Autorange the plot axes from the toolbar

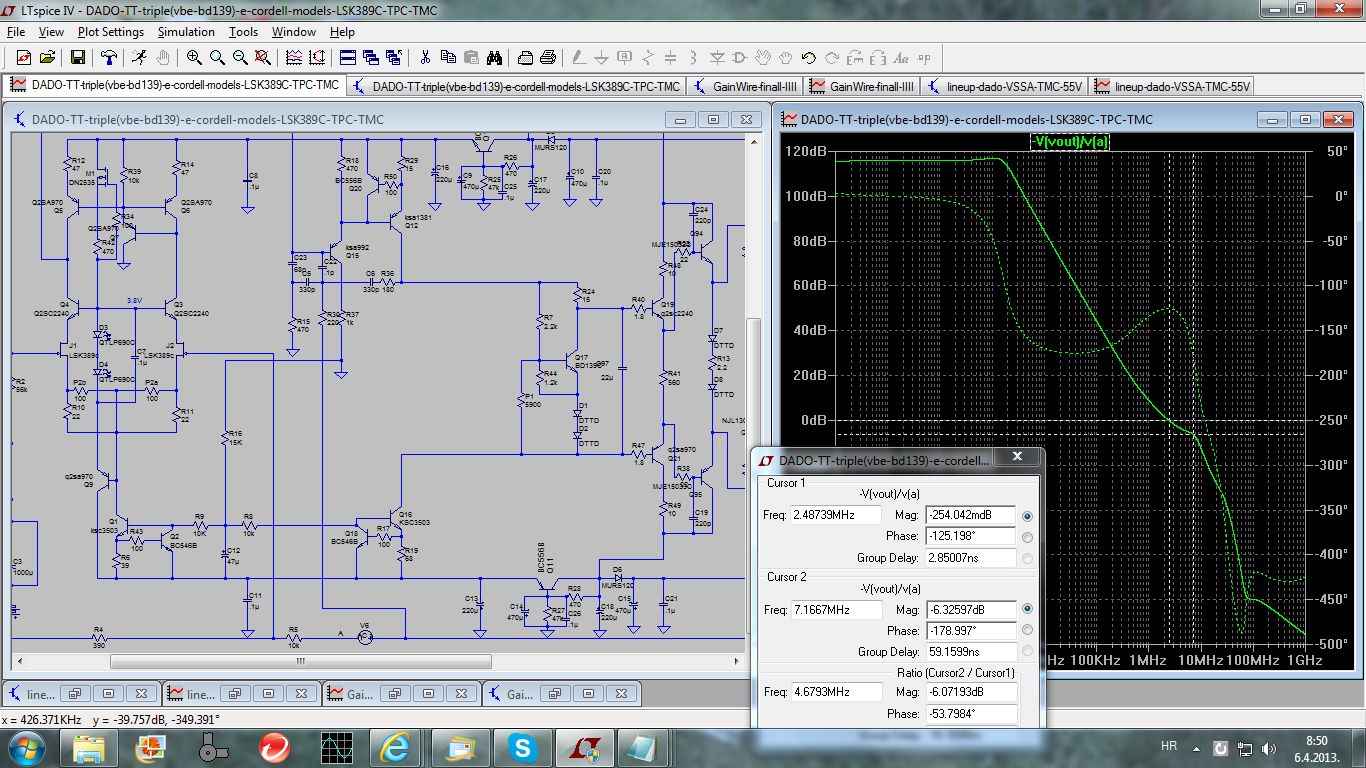click(x=316, y=57)
